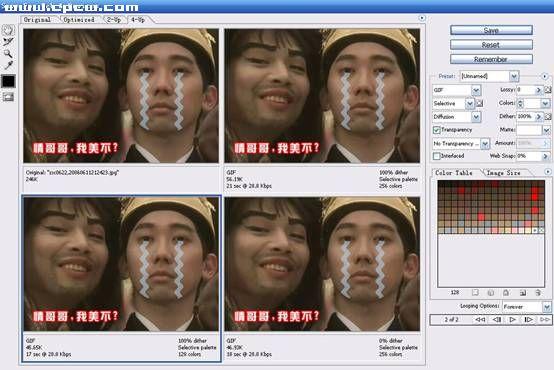Click the palette channel mask icon beside Selective
The height and width of the screenshot is (370, 554).
(479, 103)
